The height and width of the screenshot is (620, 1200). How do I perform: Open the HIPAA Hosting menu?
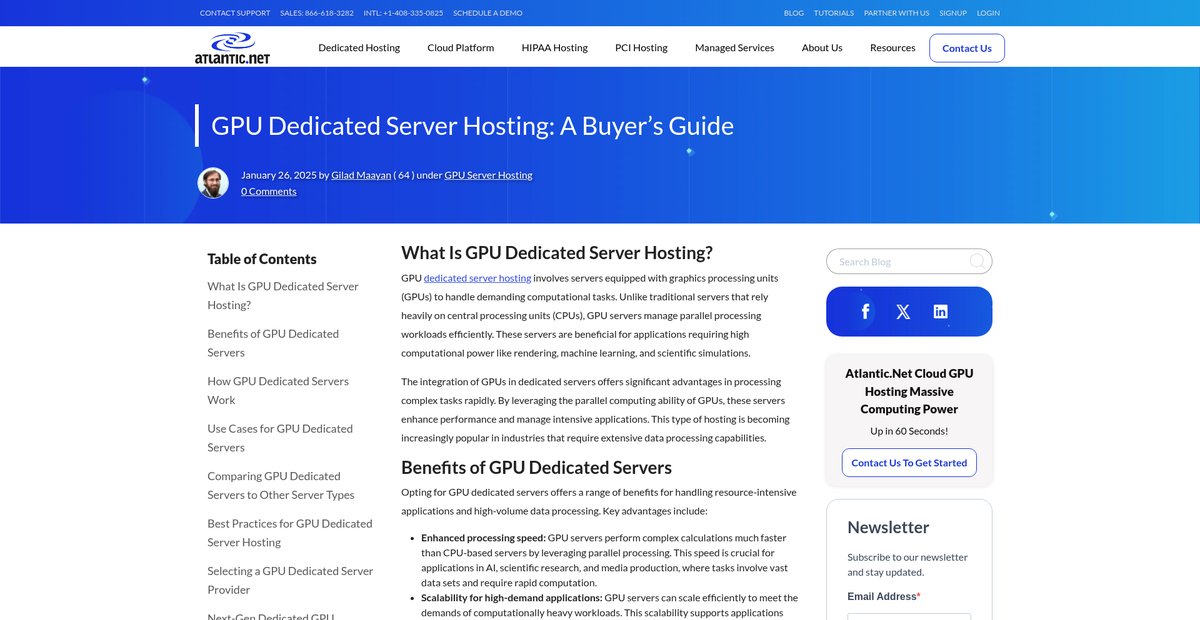tap(554, 47)
